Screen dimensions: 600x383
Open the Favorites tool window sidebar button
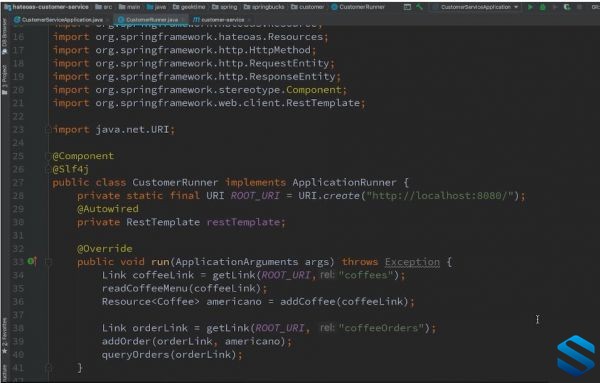coord(5,335)
